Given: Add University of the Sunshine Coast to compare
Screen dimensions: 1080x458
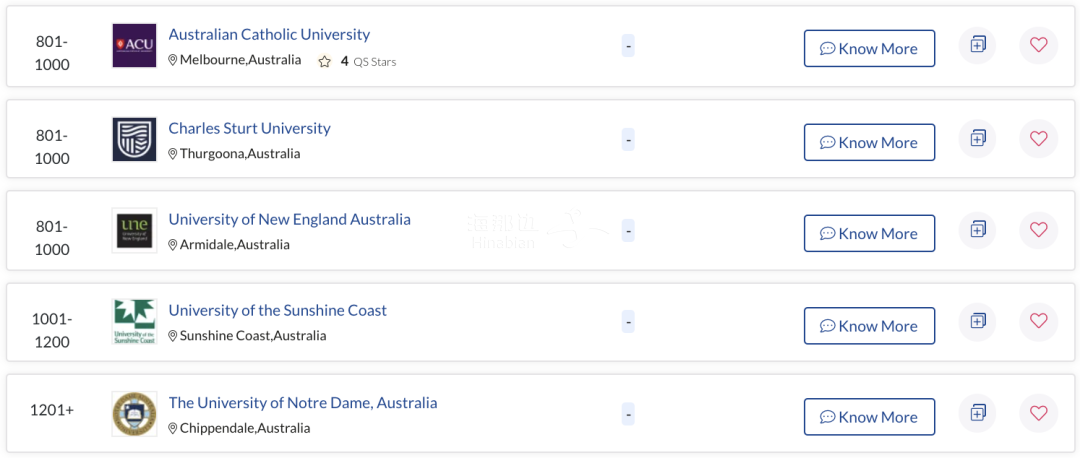Looking at the screenshot, I should [977, 321].
